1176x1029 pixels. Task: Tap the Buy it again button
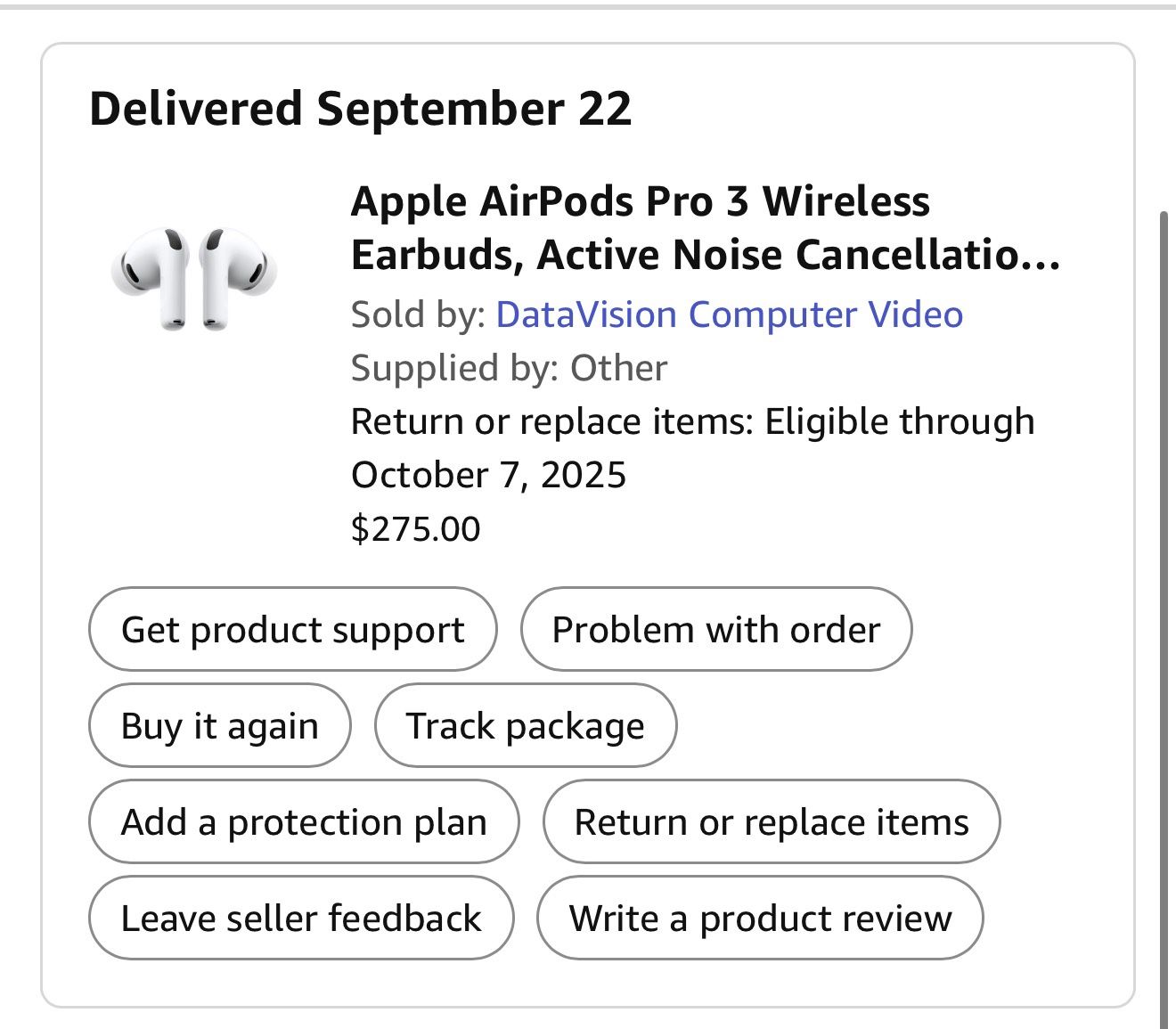pos(219,726)
